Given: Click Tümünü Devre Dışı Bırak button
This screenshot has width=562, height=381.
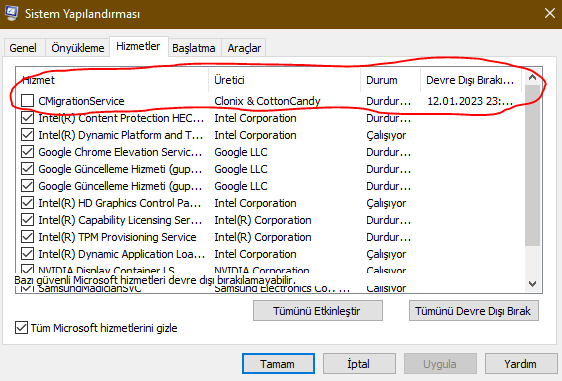Looking at the screenshot, I should [473, 311].
